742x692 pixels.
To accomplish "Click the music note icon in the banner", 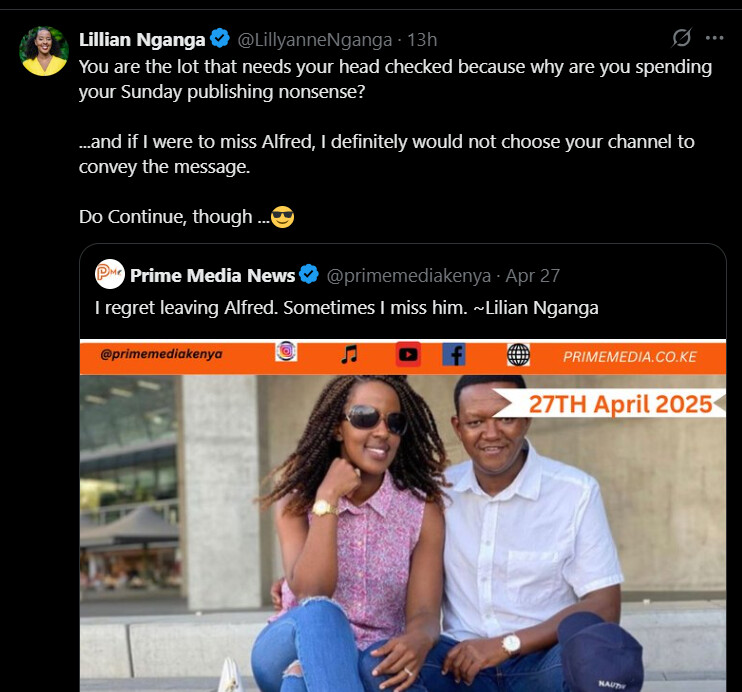I will [348, 354].
